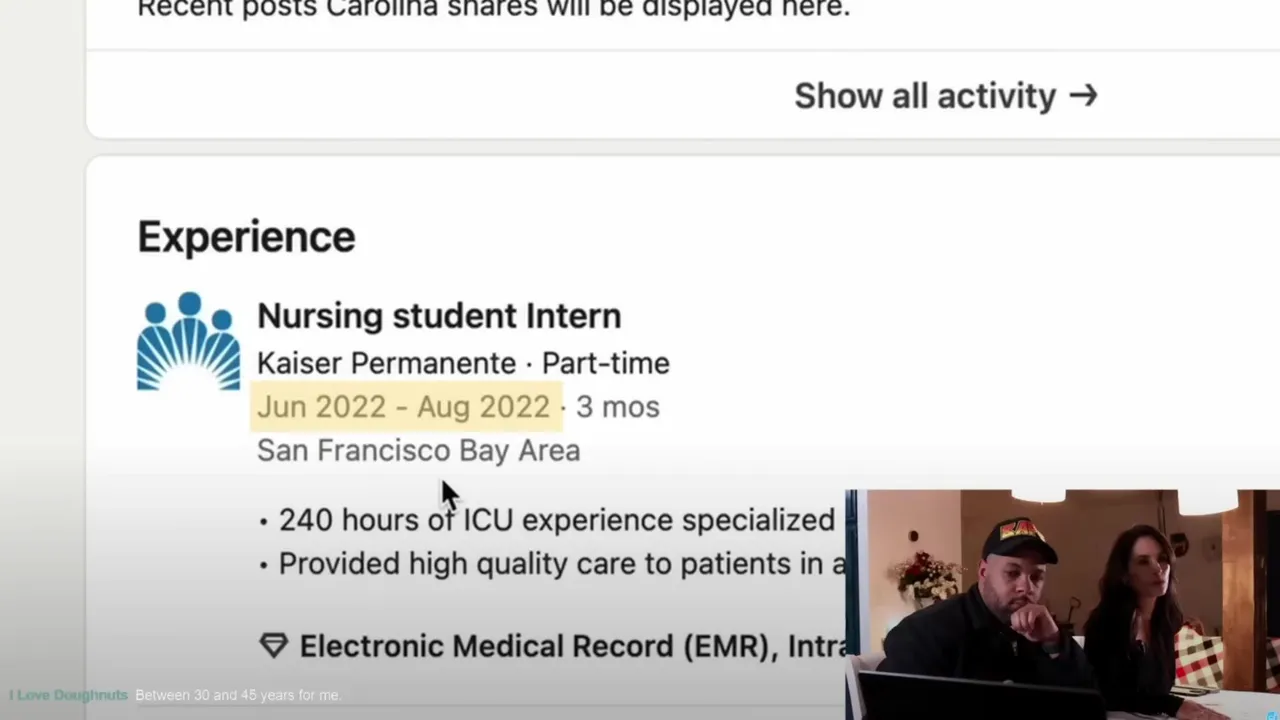Click the 'Between 30 and 45 years' chat message
Image resolution: width=1280 pixels, height=720 pixels.
click(x=238, y=695)
